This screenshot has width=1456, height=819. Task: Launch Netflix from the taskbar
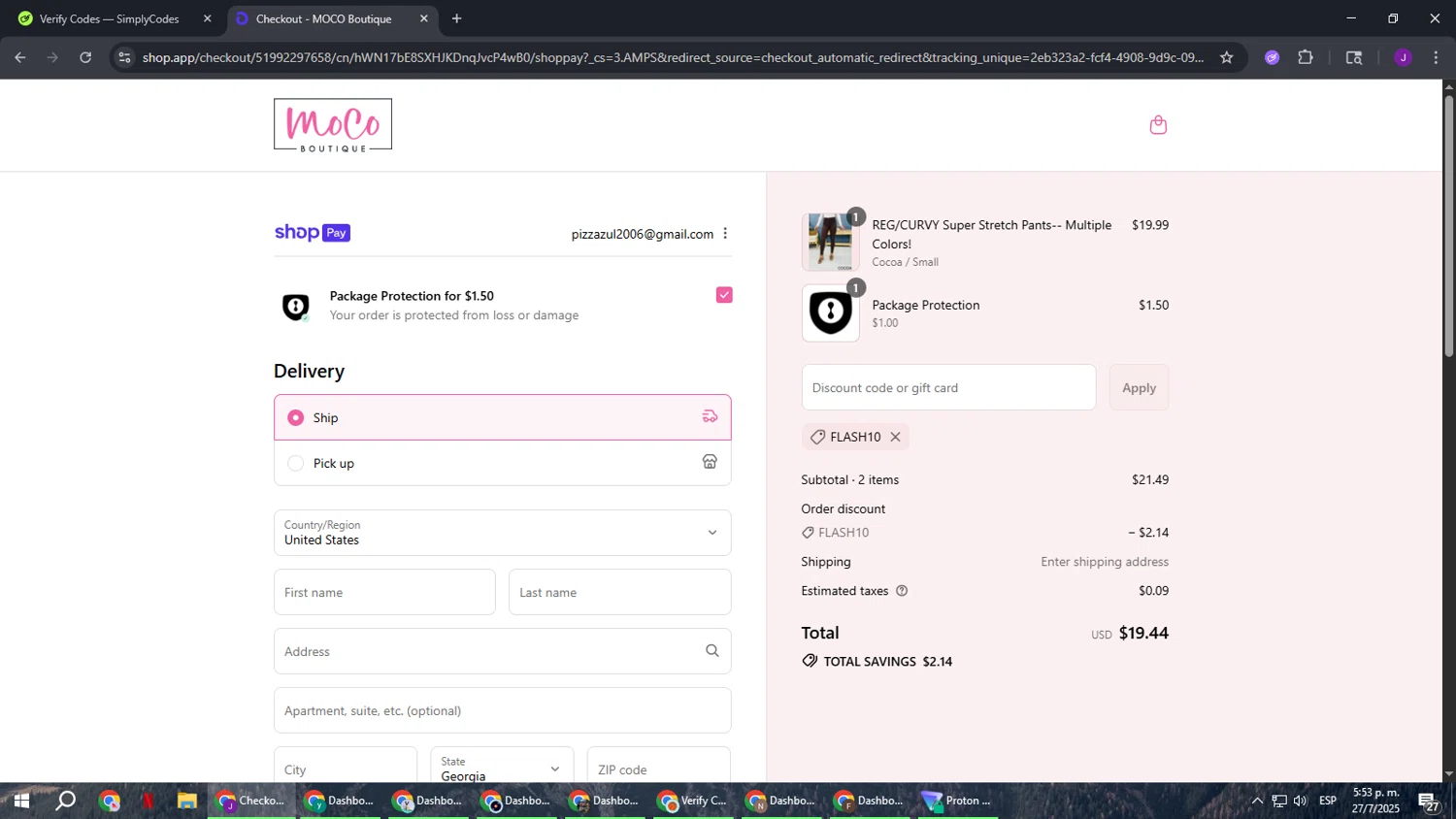[148, 801]
